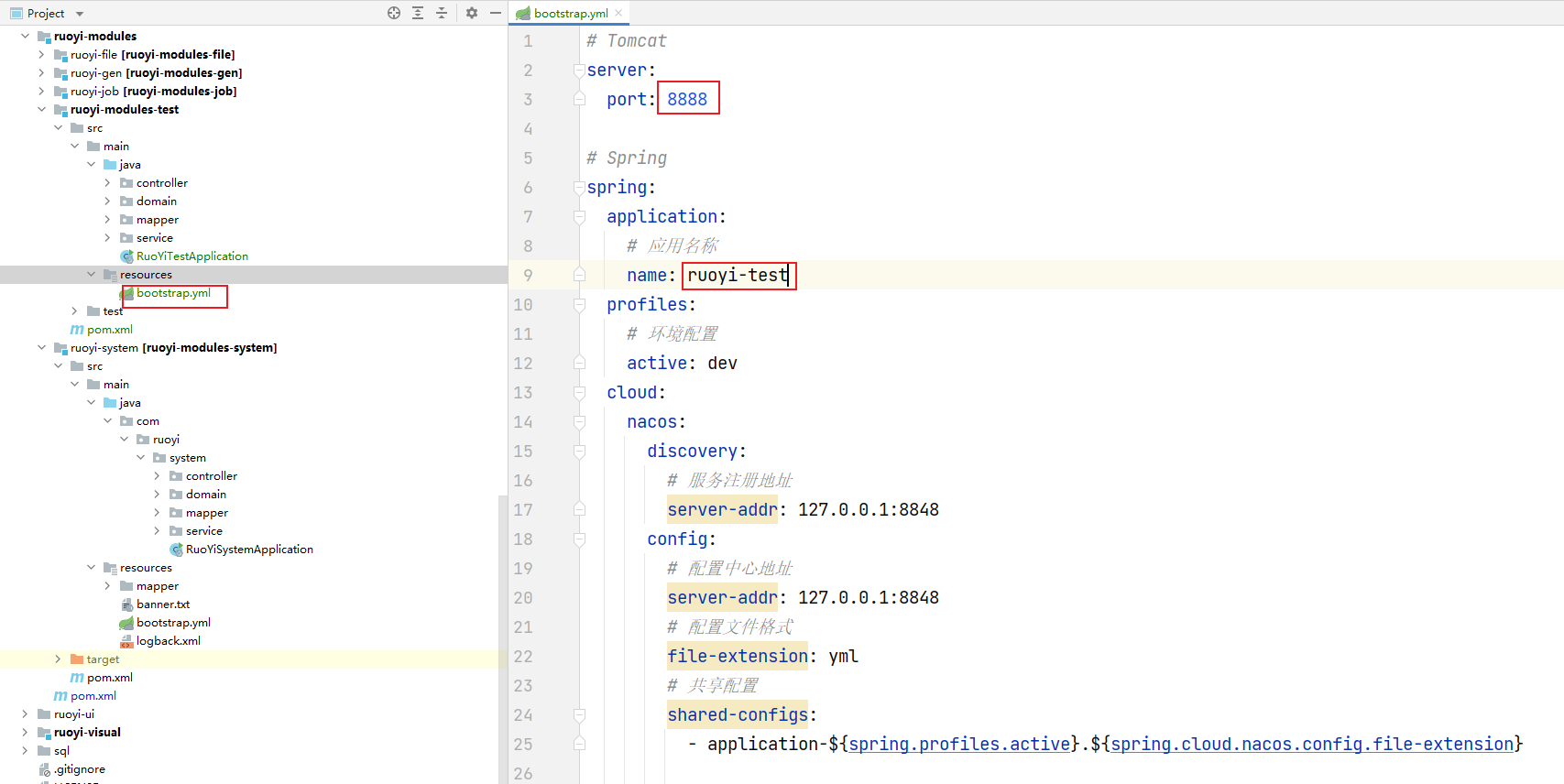Select RuoYiTestApplication class icon
The height and width of the screenshot is (784, 1564).
click(126, 256)
